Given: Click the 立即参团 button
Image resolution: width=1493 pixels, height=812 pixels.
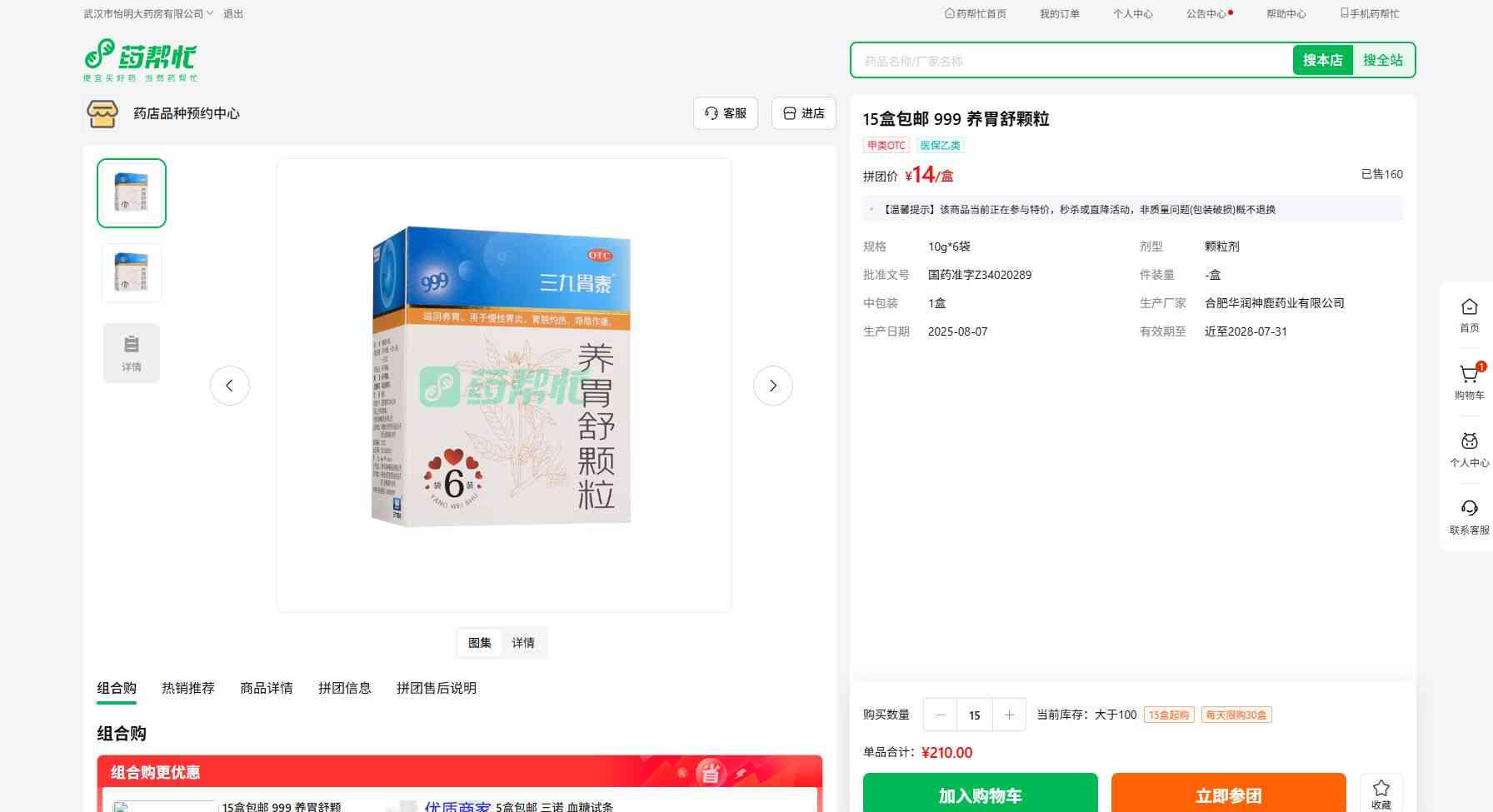Looking at the screenshot, I should click(1228, 795).
